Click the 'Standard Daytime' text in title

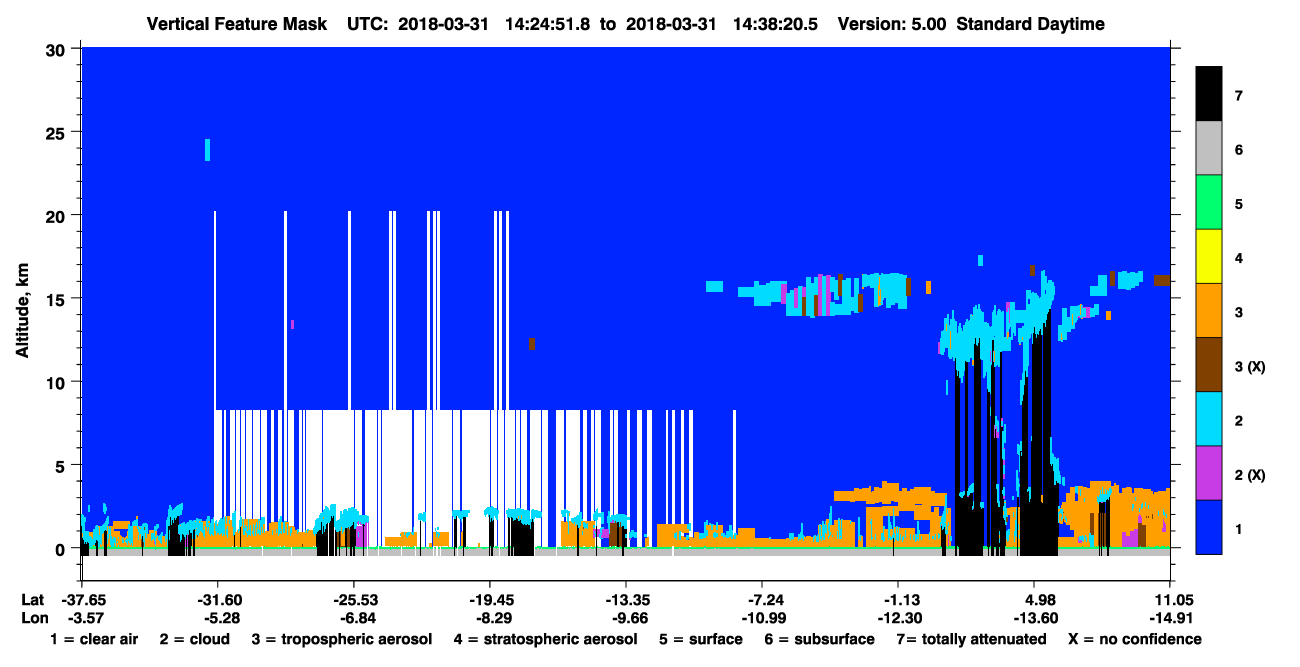tap(1030, 24)
